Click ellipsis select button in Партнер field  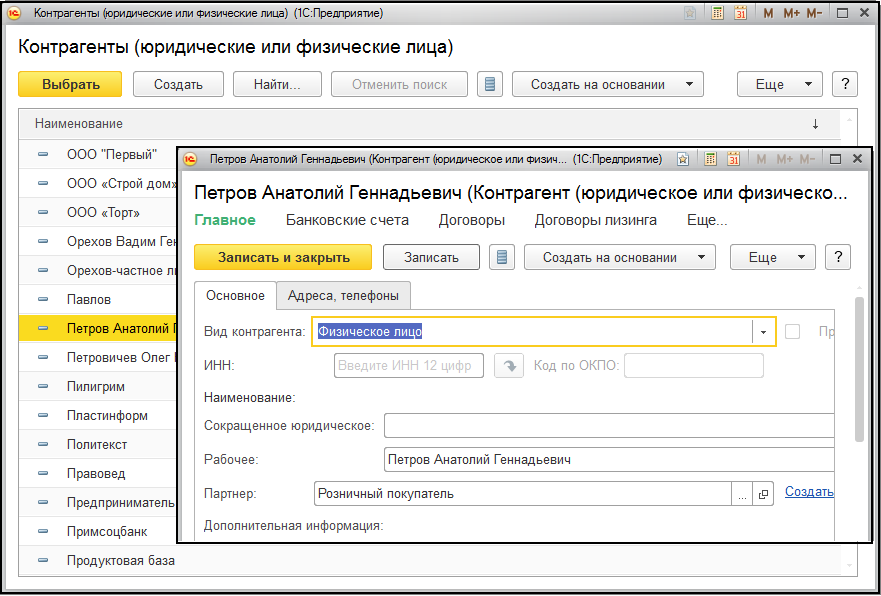point(742,494)
